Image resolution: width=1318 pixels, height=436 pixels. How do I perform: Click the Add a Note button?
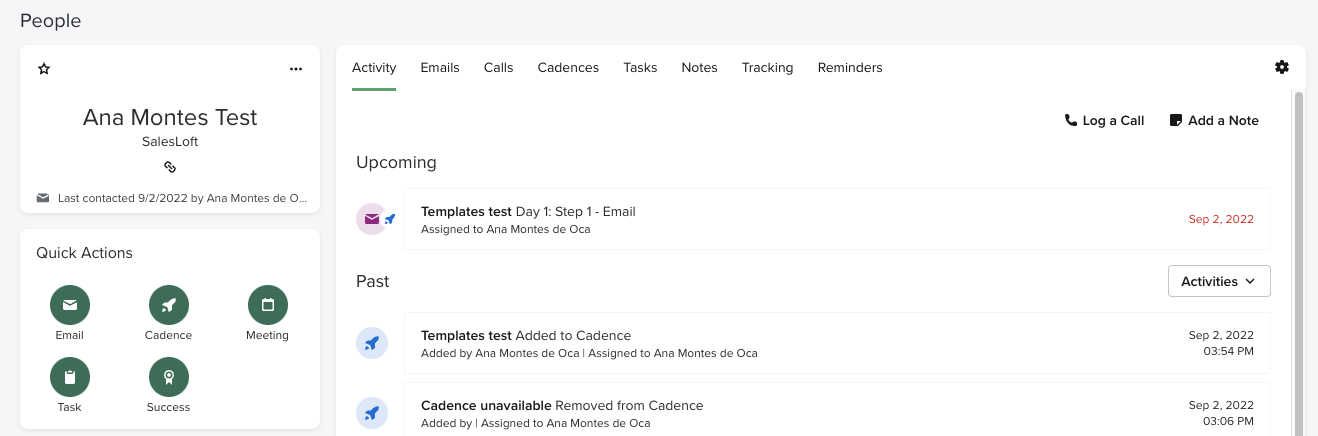pyautogui.click(x=1214, y=120)
